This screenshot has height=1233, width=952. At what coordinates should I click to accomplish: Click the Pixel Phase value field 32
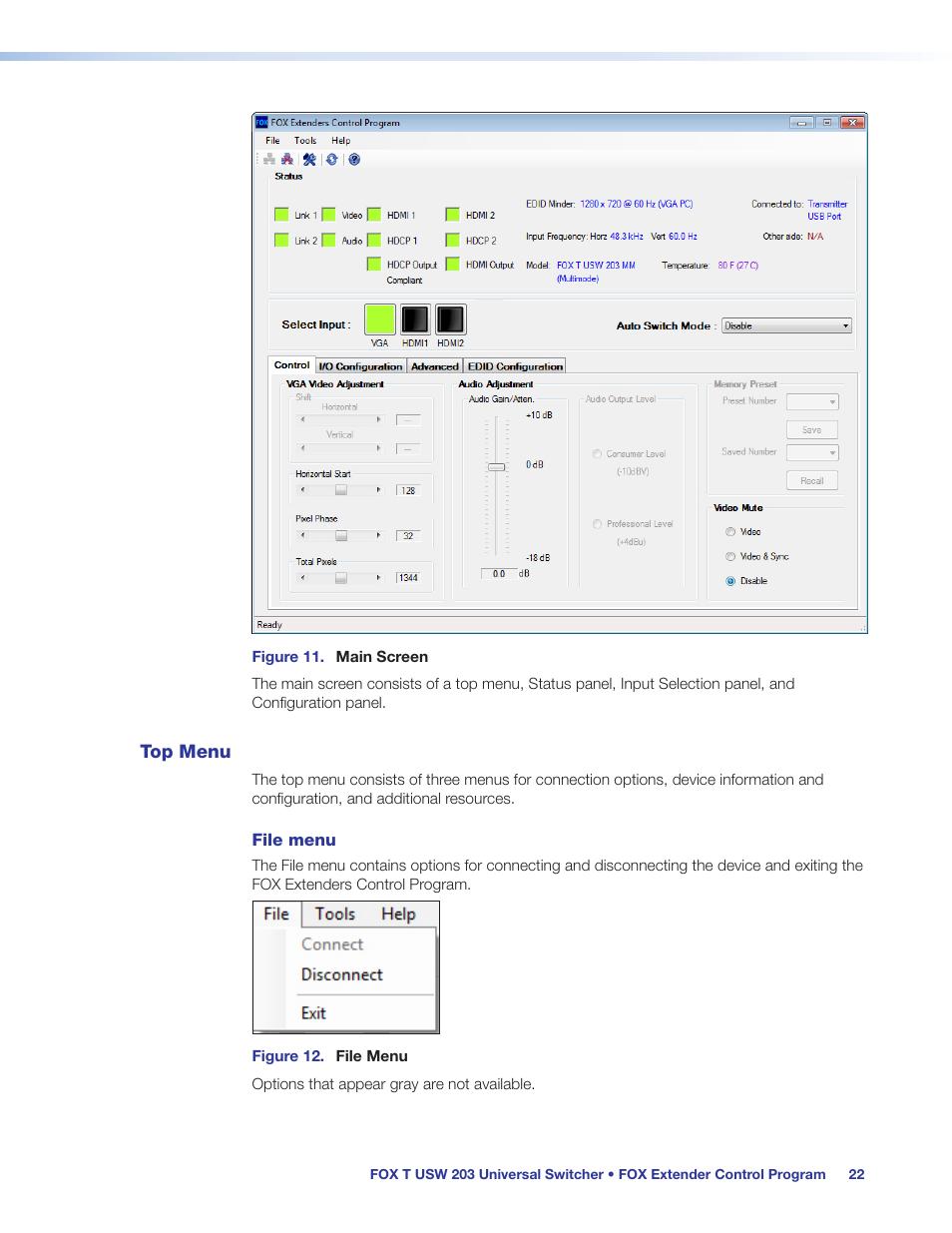[x=408, y=535]
